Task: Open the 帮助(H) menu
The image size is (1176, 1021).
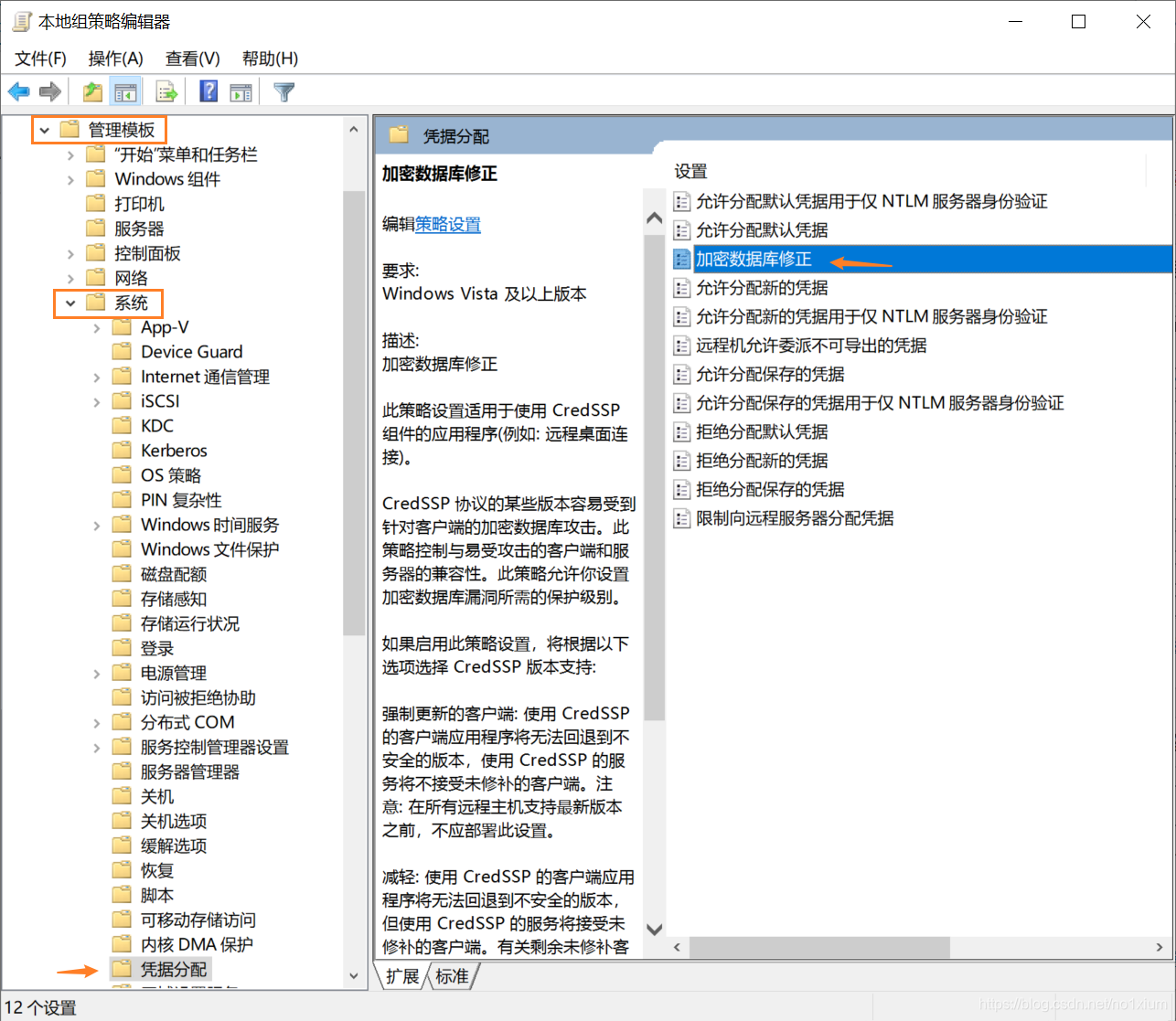Action: point(270,58)
